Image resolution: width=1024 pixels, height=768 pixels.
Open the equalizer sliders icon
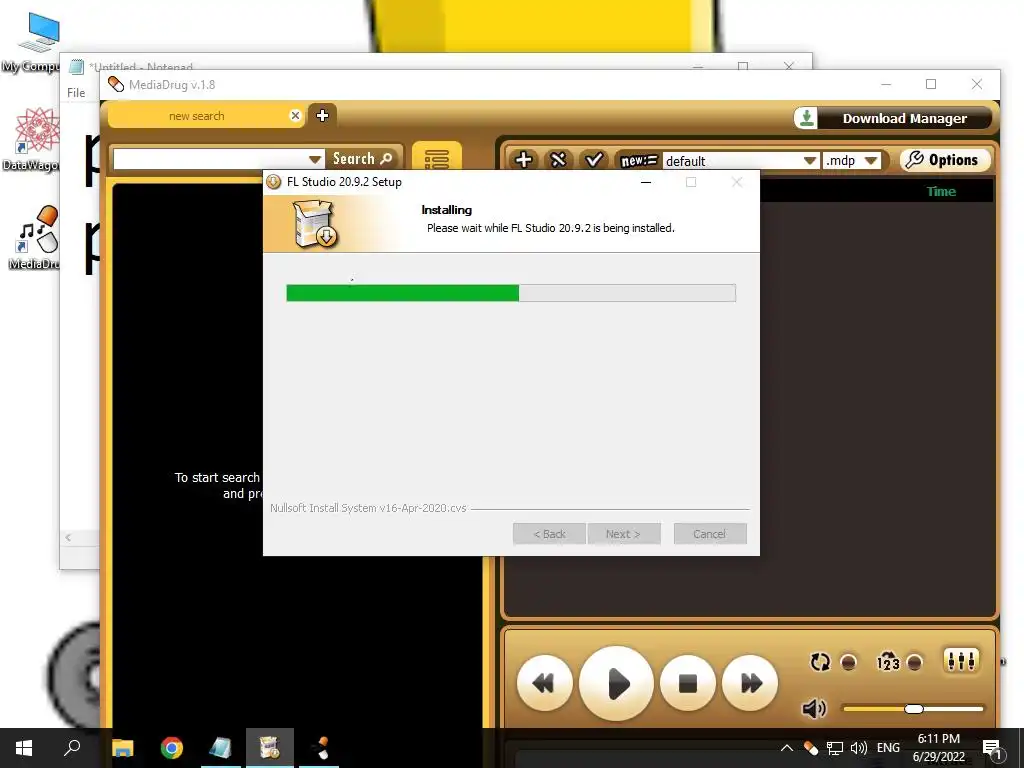pyautogui.click(x=961, y=661)
